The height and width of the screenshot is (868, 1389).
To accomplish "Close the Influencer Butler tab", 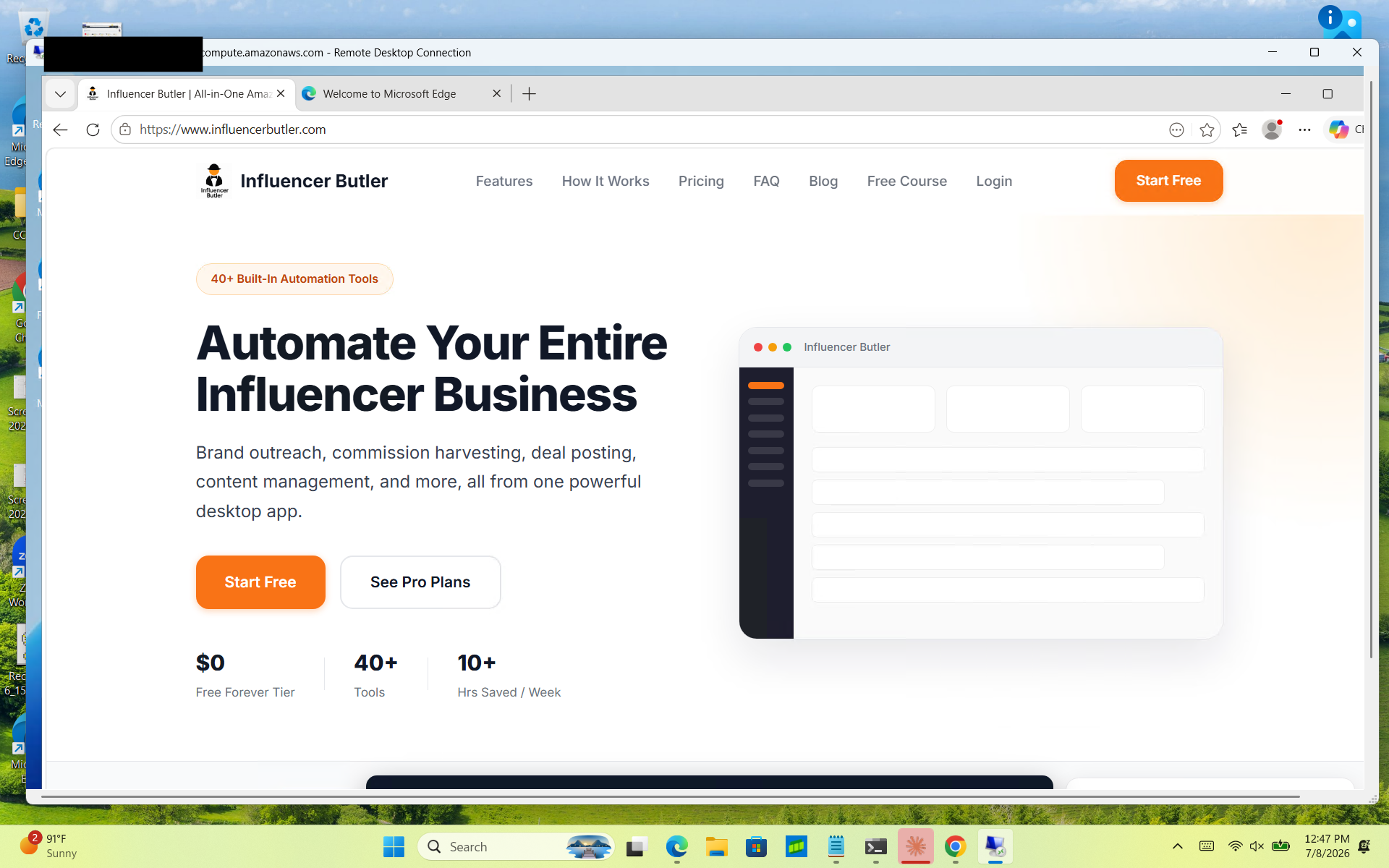I will pyautogui.click(x=281, y=93).
